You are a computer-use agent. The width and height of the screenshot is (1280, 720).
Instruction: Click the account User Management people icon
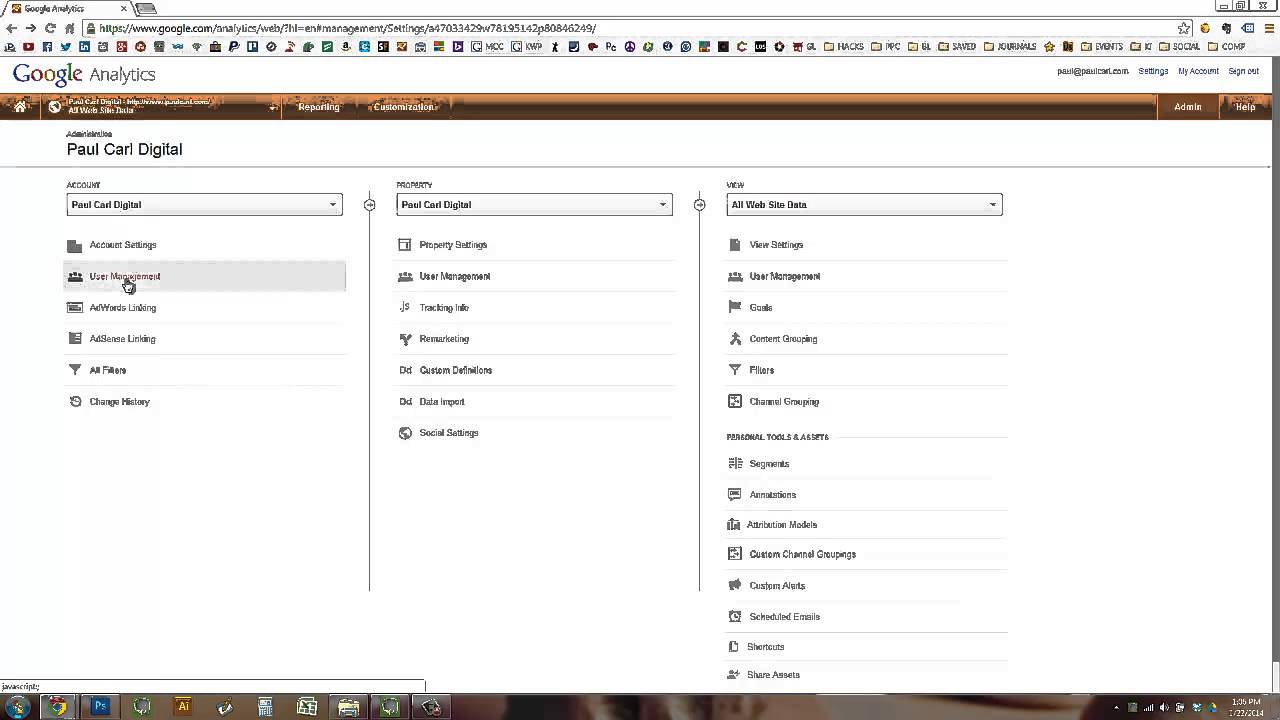coord(74,277)
